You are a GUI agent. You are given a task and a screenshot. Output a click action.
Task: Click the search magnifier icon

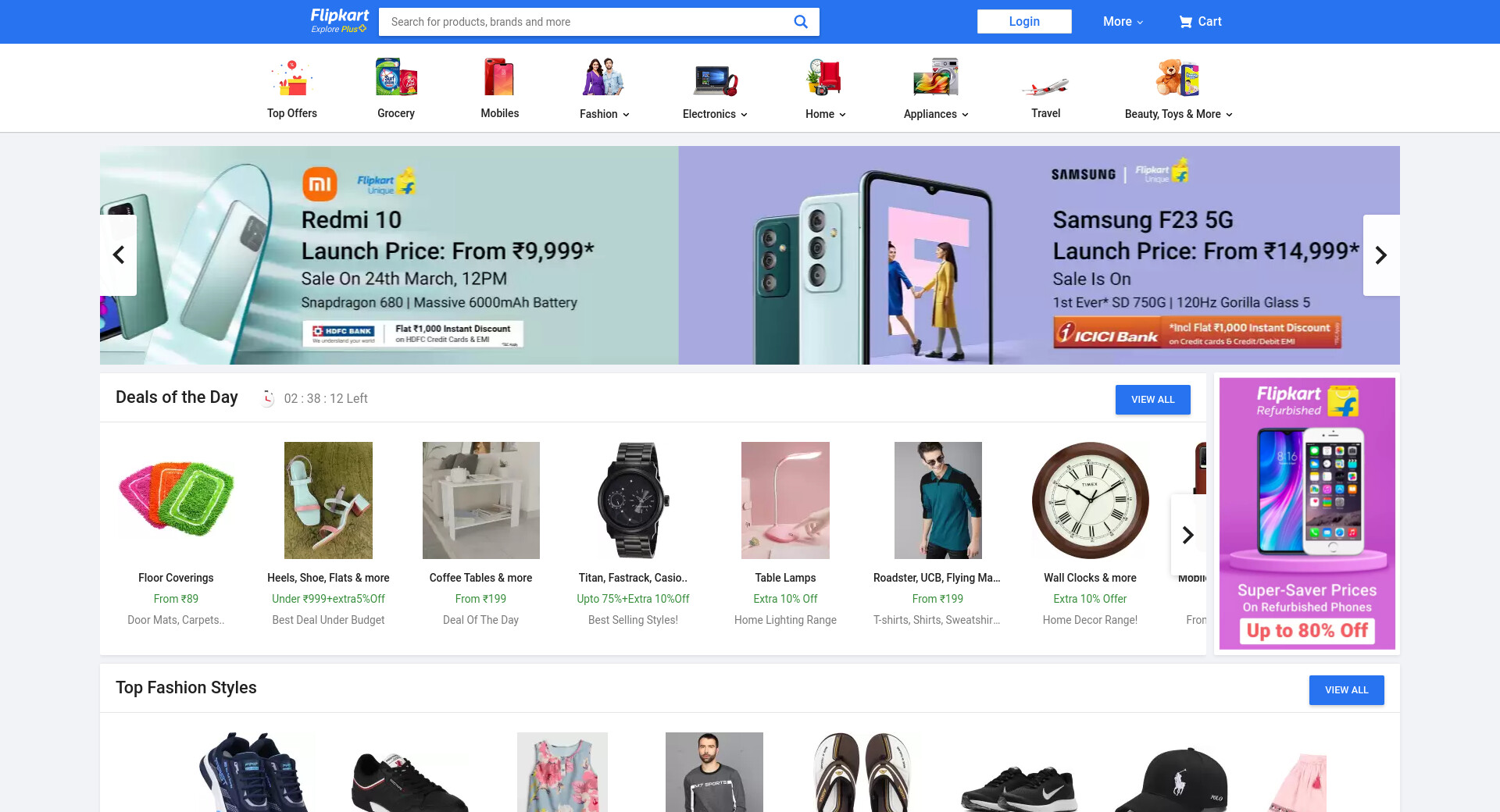click(801, 22)
